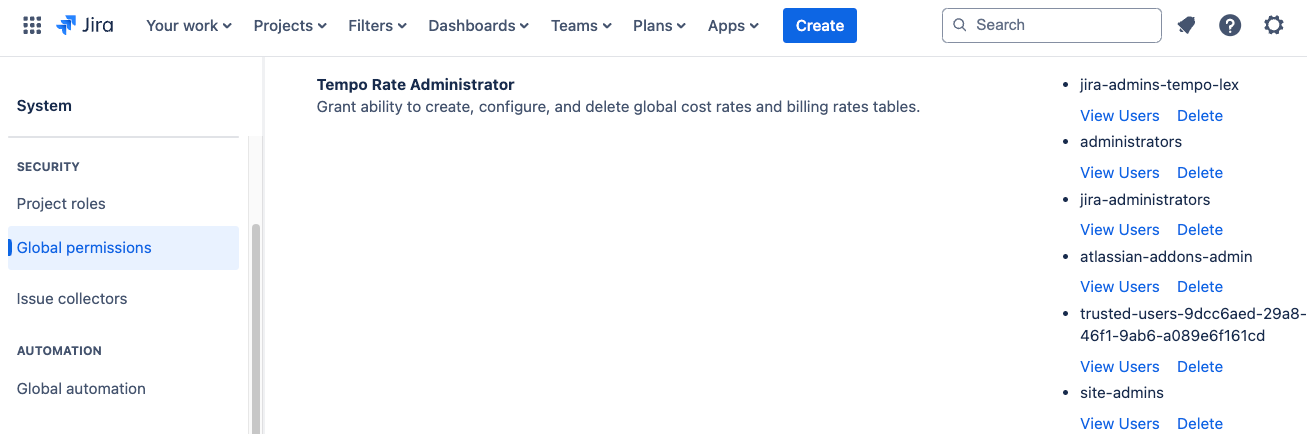
Task: Delete the site-admins group permission
Action: pyautogui.click(x=1199, y=424)
